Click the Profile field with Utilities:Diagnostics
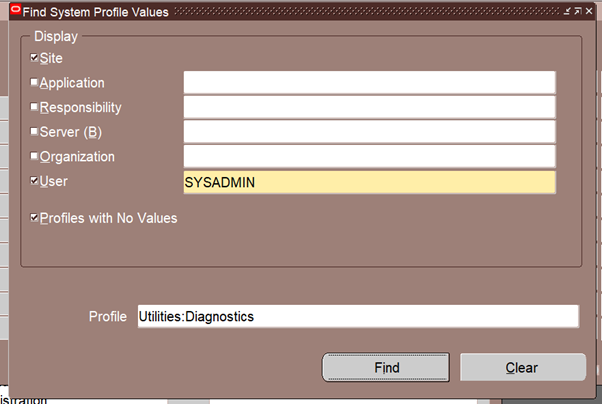The height and width of the screenshot is (404, 602). click(357, 316)
